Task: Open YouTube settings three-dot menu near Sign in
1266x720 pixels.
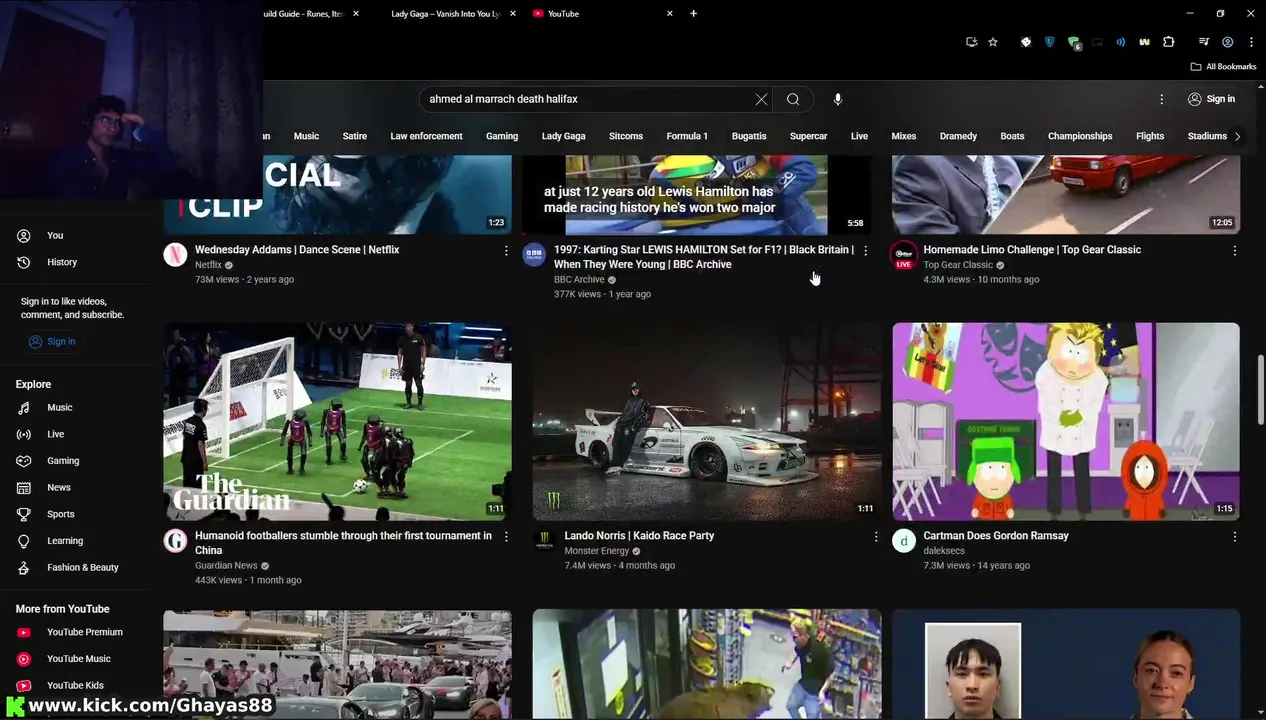Action: click(x=1161, y=99)
